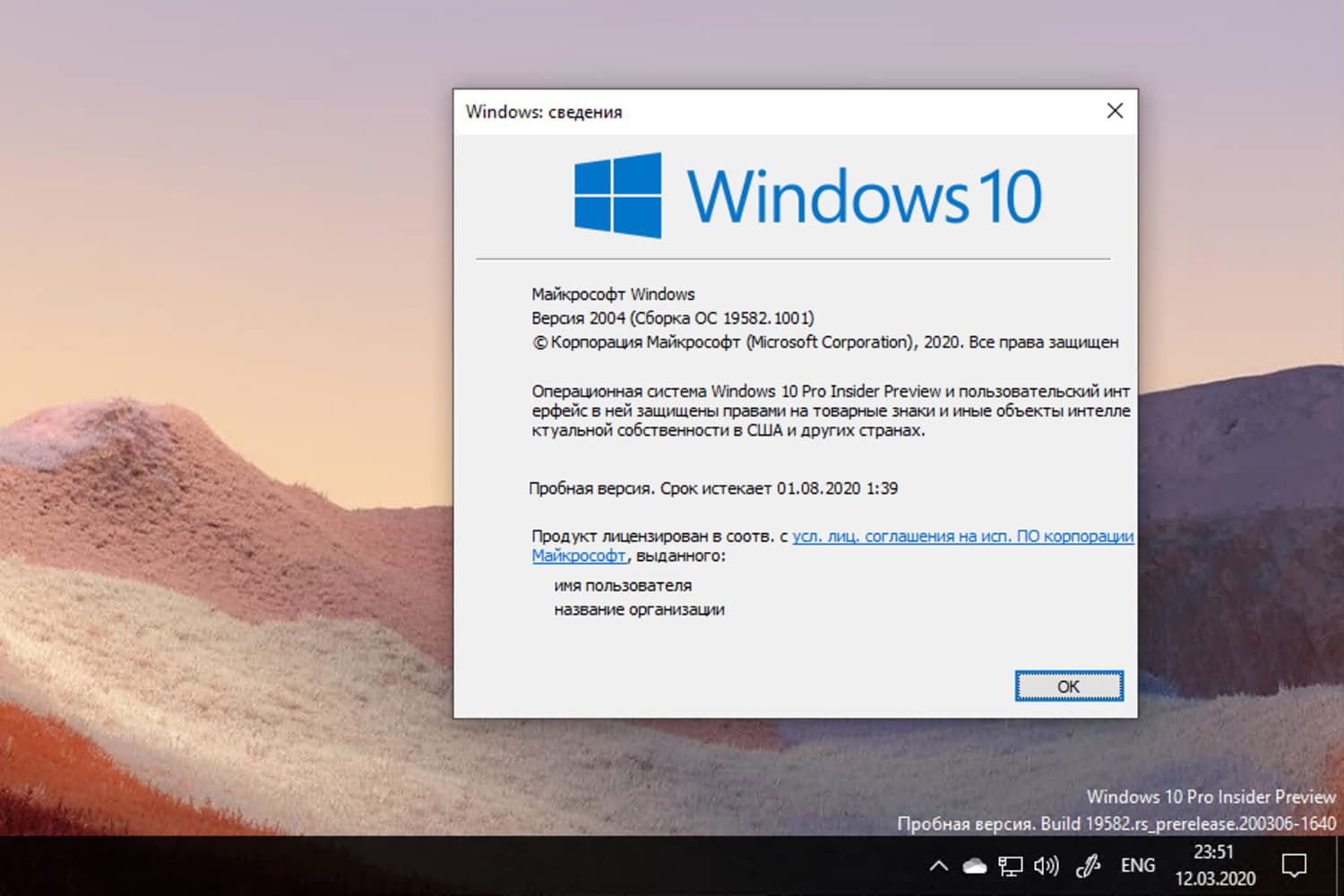Switch keyboard layout via ENG indicator
Screen dimensions: 1344x896
(1137, 866)
